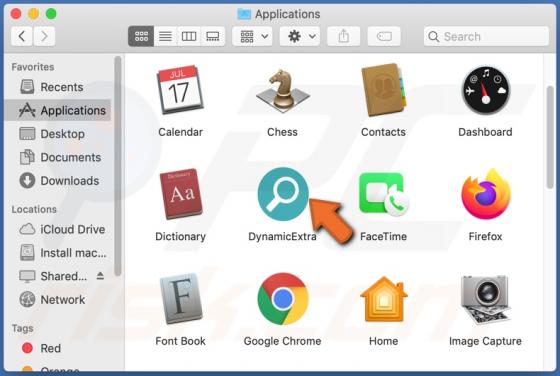Click the sidebar vertical scrollbar

pyautogui.click(x=118, y=166)
